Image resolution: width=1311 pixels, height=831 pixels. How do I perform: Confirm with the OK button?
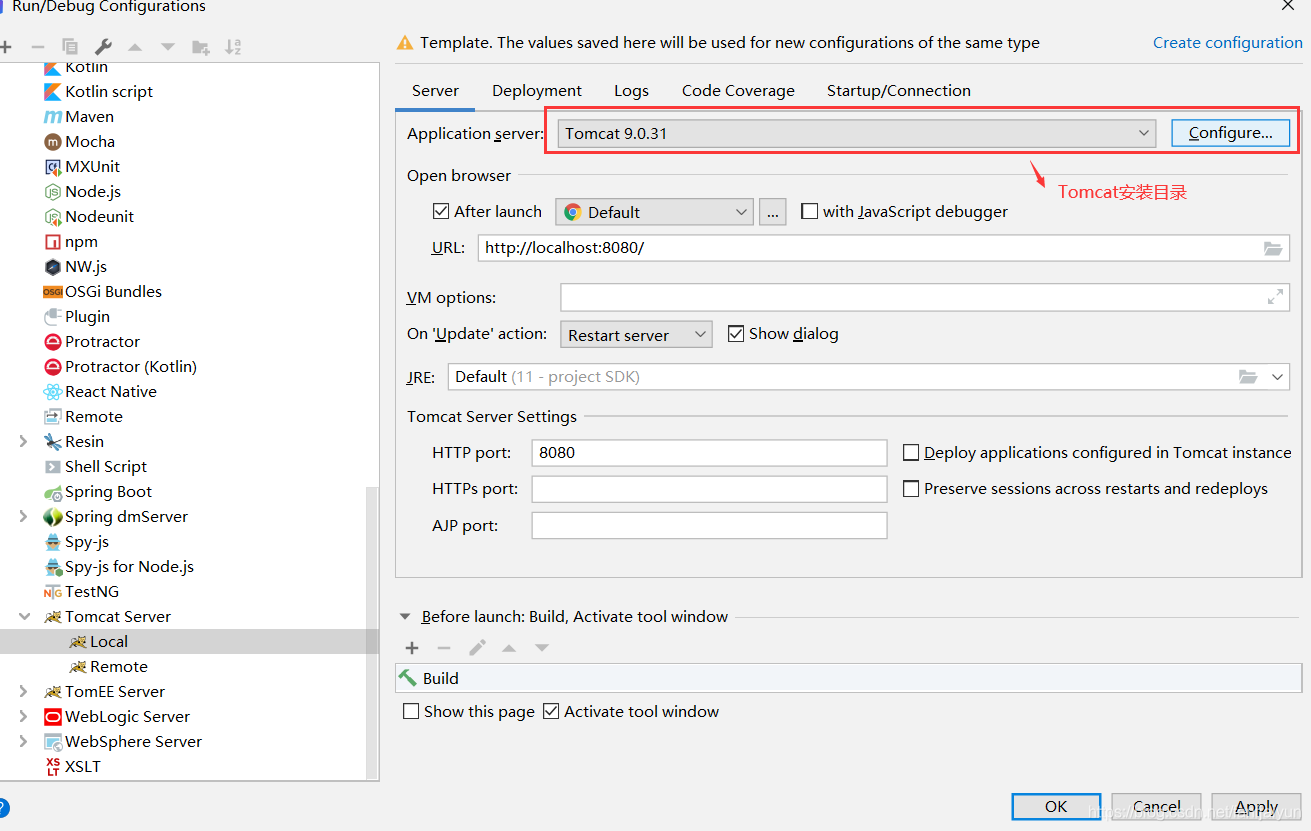[1056, 807]
